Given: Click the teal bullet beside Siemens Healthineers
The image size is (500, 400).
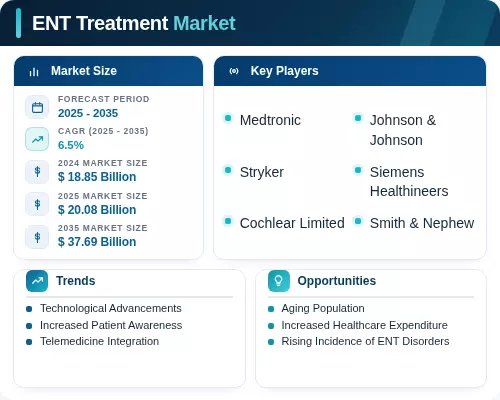Looking at the screenshot, I should pos(358,170).
